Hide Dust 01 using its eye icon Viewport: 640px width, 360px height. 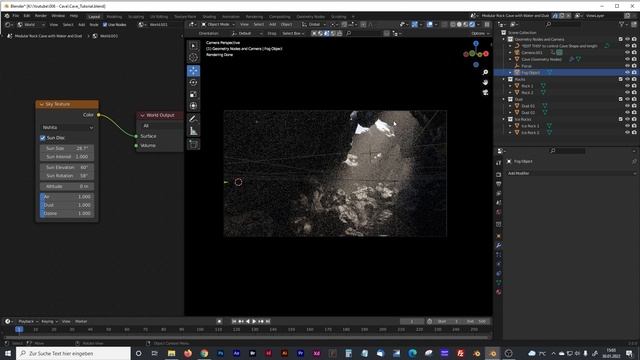coord(627,106)
